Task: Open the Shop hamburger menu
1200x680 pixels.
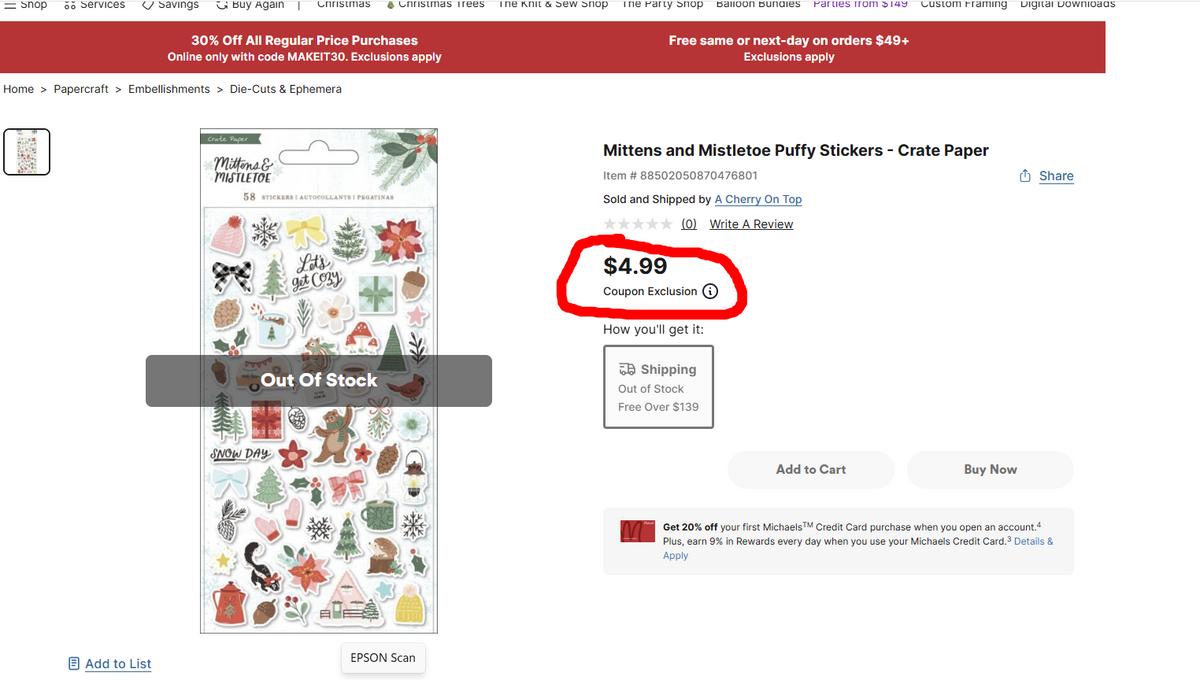Action: pos(8,5)
